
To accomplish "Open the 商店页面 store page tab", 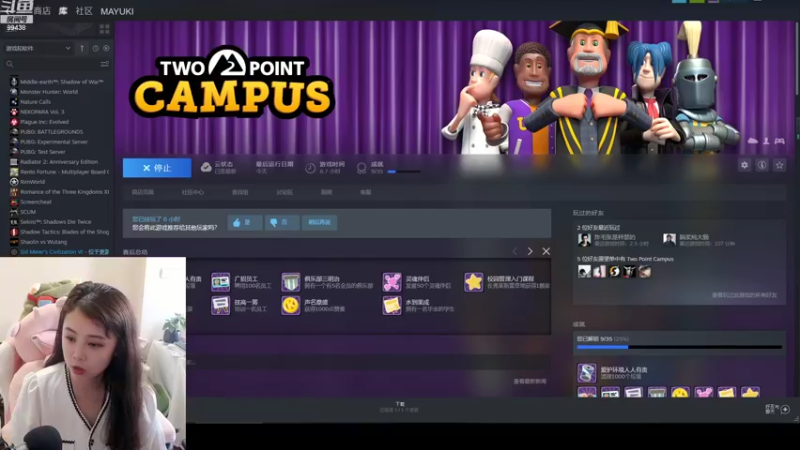I will tap(143, 192).
